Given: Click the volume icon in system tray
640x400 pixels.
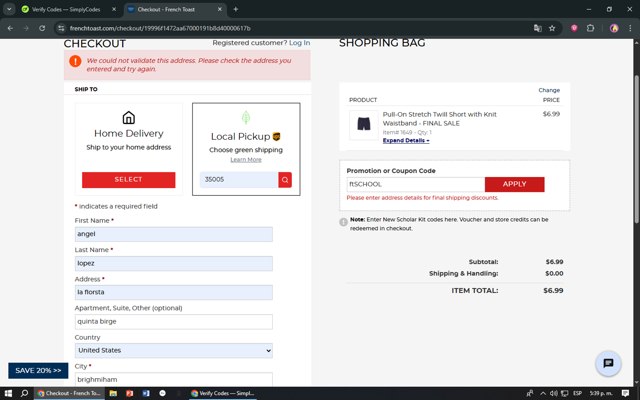Looking at the screenshot, I should (x=553, y=393).
